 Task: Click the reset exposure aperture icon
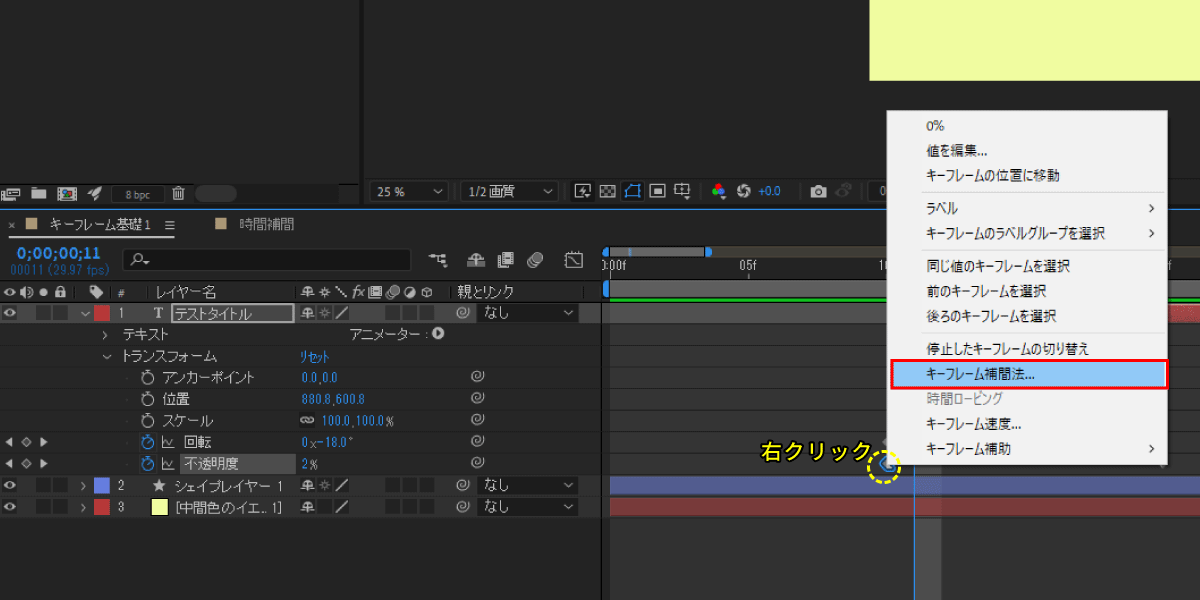coord(743,191)
